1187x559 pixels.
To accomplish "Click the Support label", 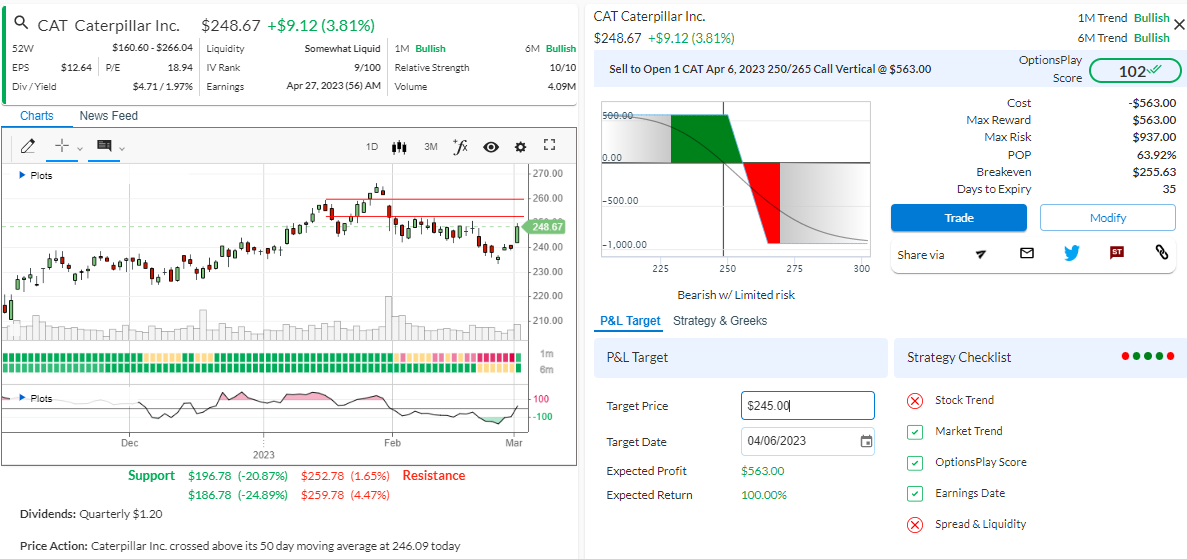I will pos(151,476).
